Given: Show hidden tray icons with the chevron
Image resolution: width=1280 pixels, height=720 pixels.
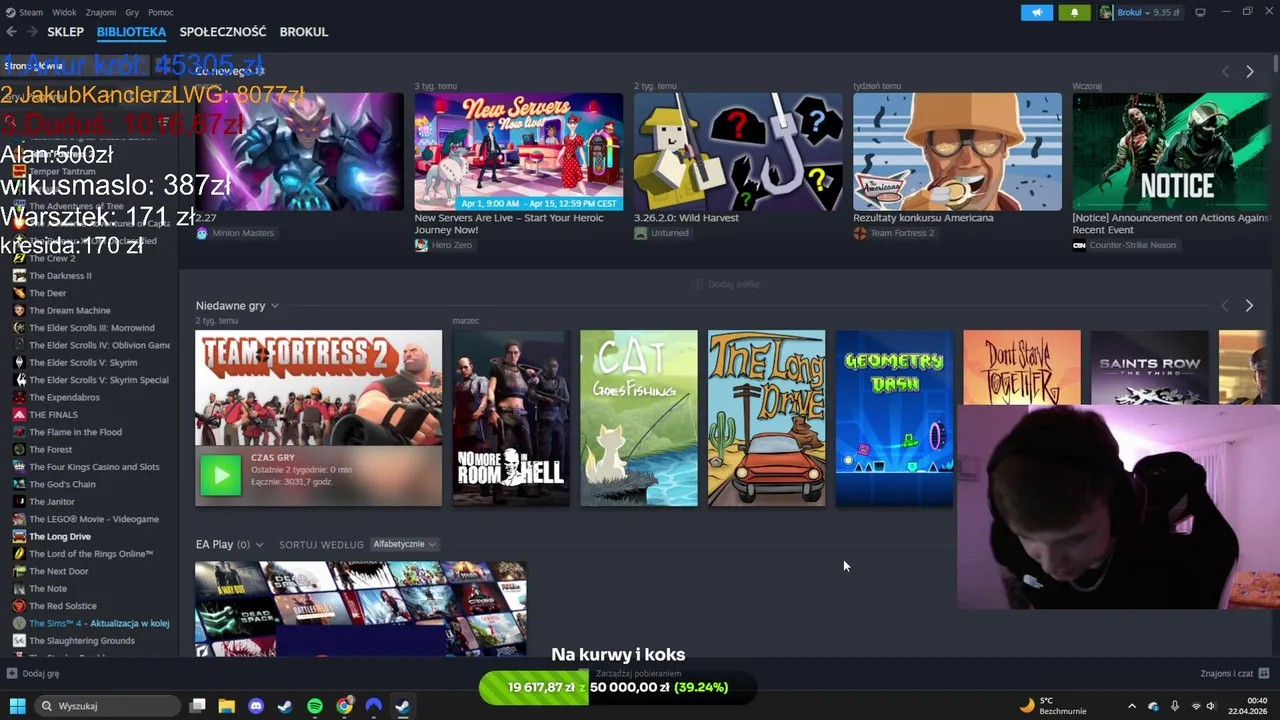Looking at the screenshot, I should click(1132, 706).
